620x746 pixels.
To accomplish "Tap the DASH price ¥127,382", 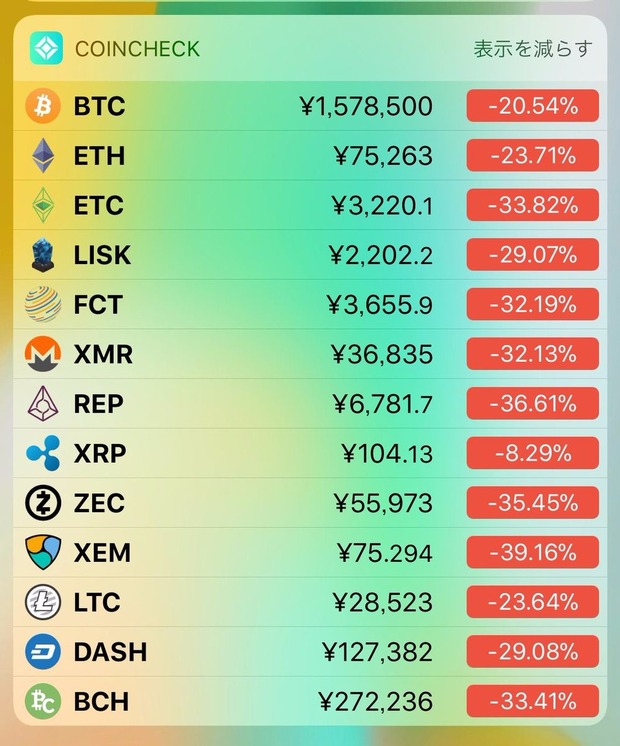I will coord(378,652).
